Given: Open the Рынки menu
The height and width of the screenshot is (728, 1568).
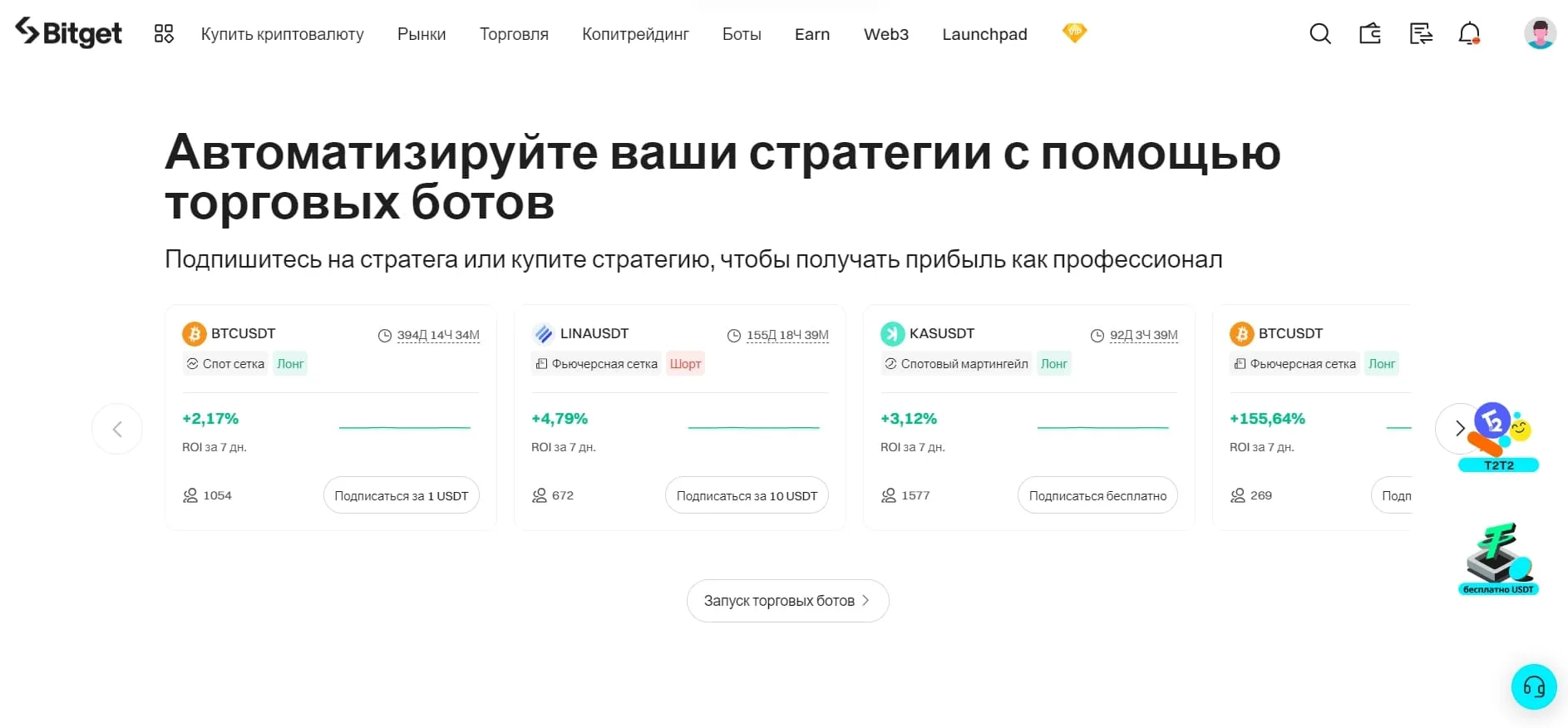Looking at the screenshot, I should [x=422, y=34].
